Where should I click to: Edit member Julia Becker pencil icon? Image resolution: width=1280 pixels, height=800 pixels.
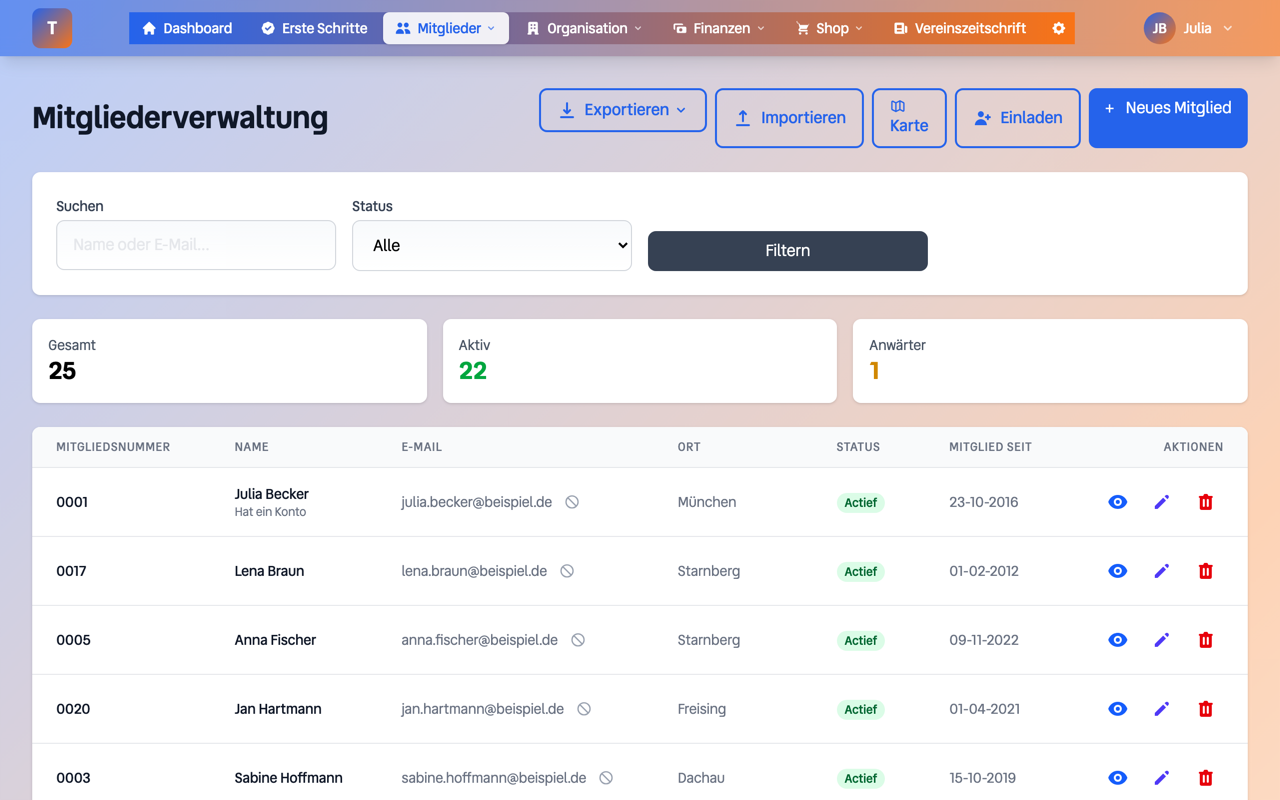(x=1162, y=502)
